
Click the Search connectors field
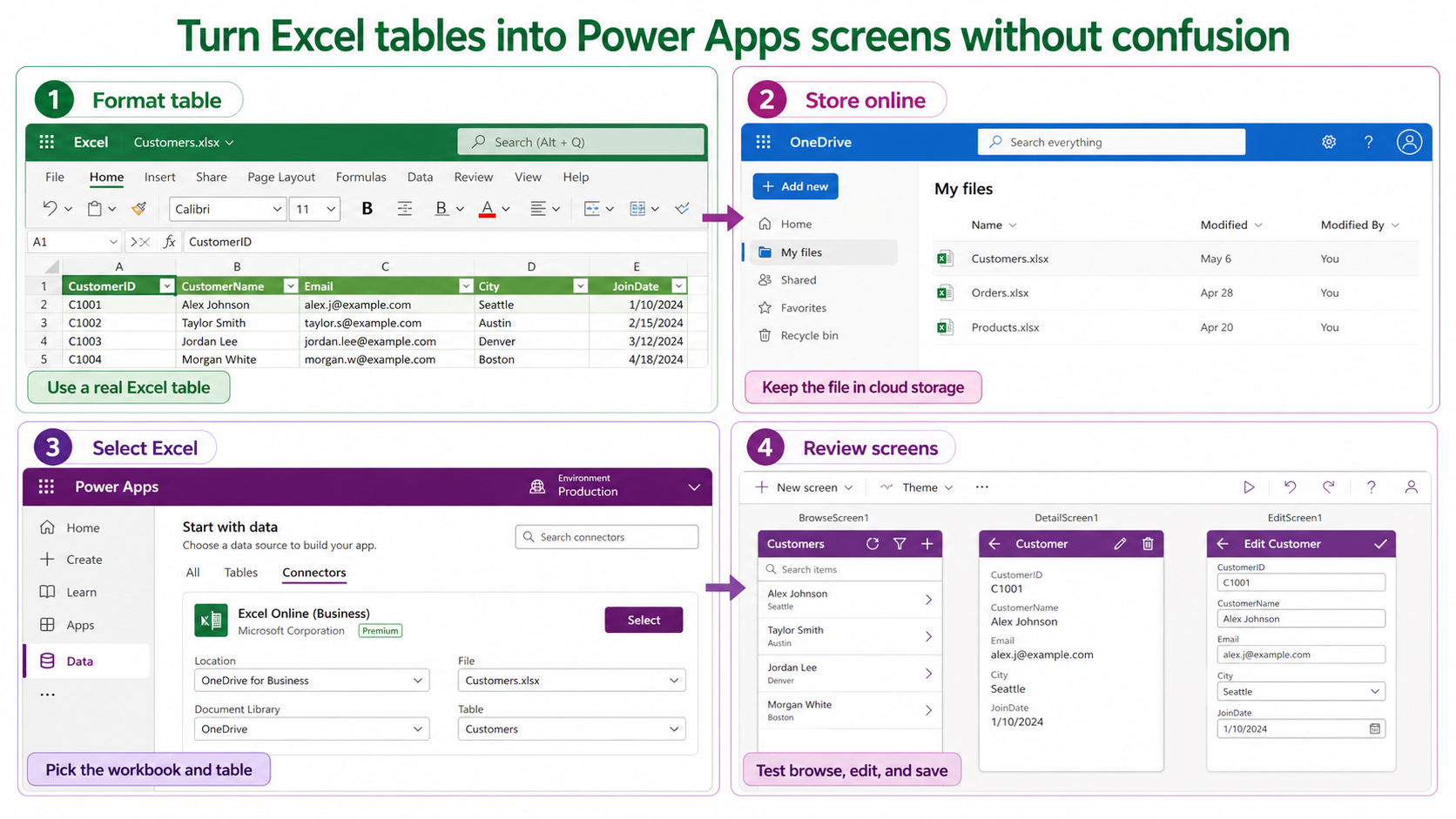(x=607, y=537)
